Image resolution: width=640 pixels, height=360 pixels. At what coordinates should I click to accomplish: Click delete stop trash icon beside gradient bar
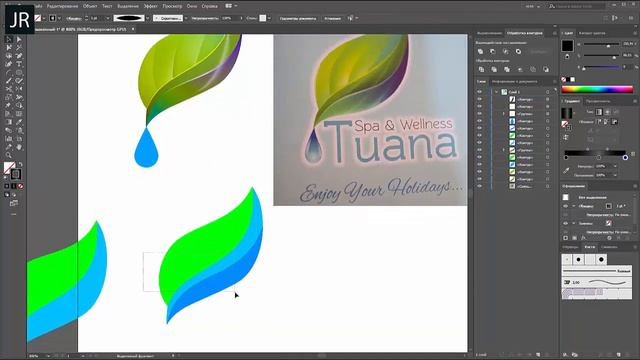click(633, 154)
